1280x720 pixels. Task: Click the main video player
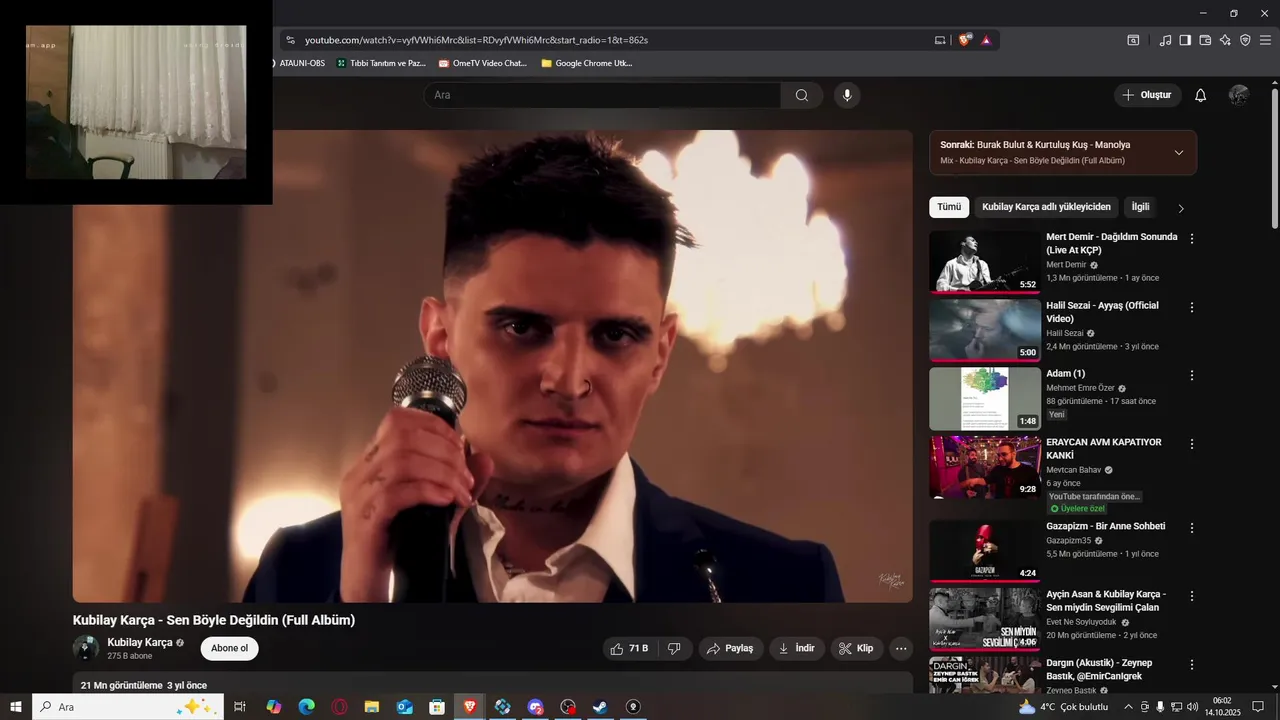492,366
